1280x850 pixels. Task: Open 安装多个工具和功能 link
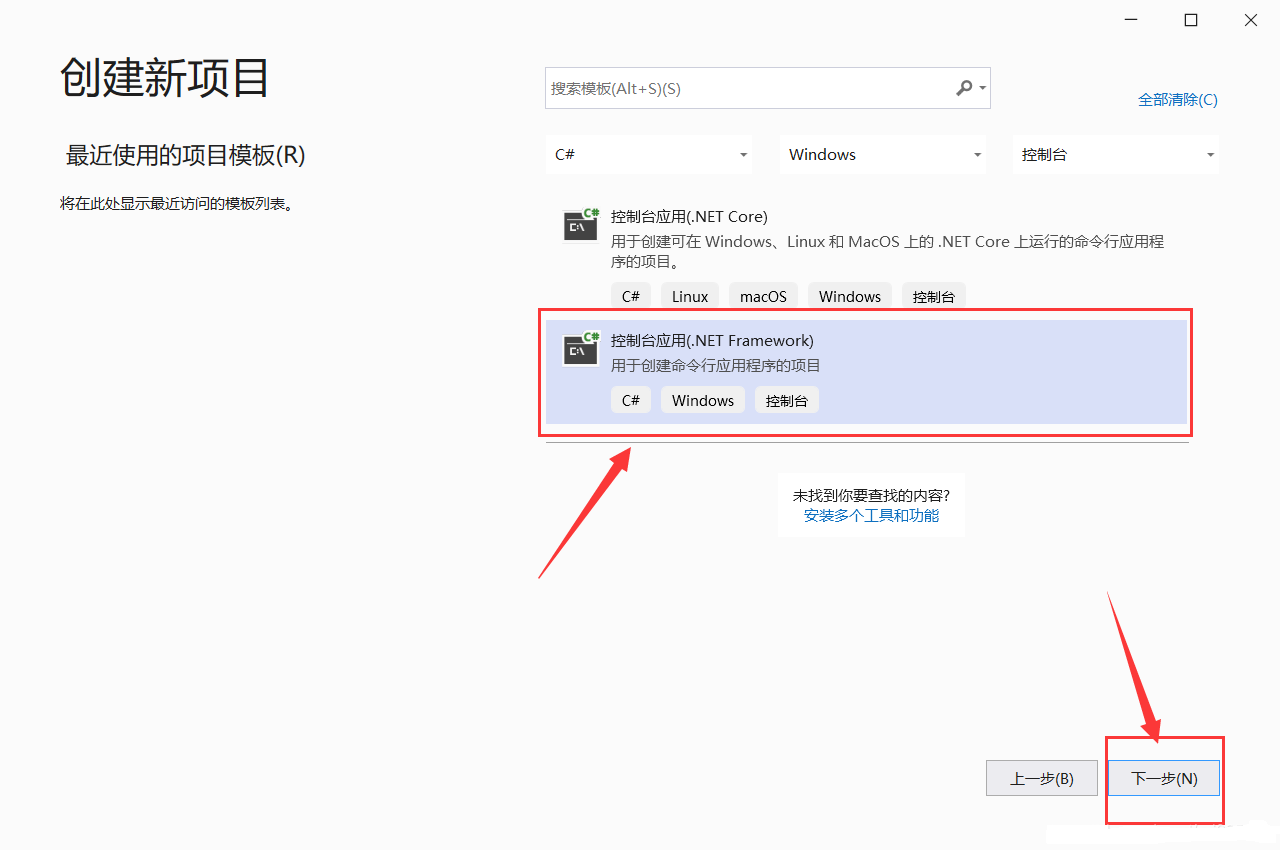click(871, 516)
